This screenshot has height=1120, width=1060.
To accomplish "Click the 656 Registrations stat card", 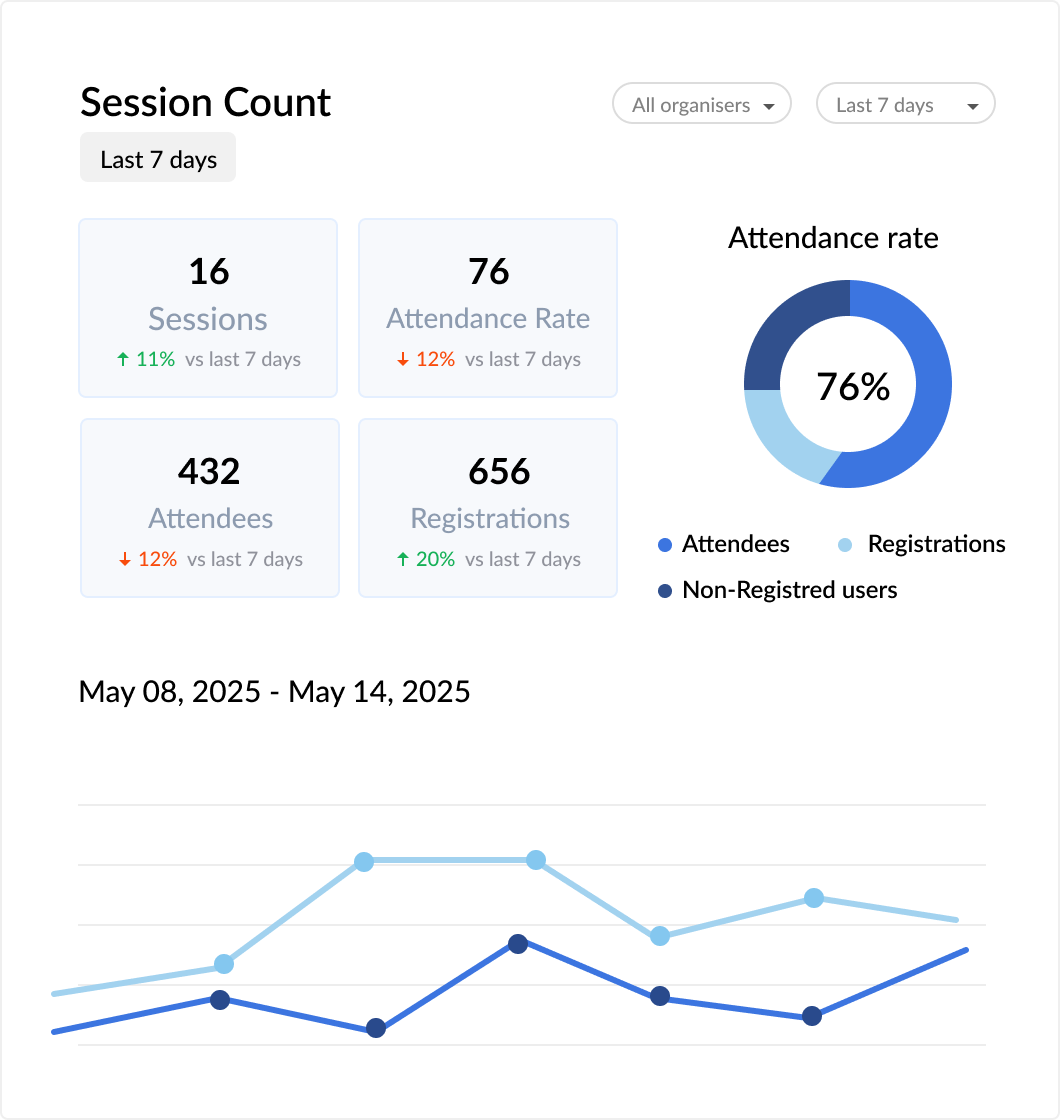I will 487,507.
